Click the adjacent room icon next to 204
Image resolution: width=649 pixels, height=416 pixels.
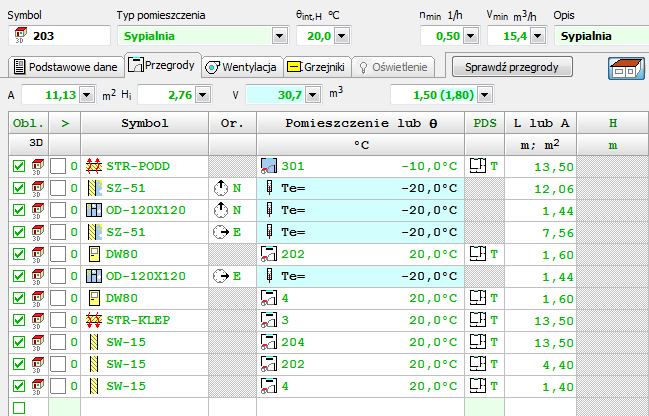tap(269, 342)
